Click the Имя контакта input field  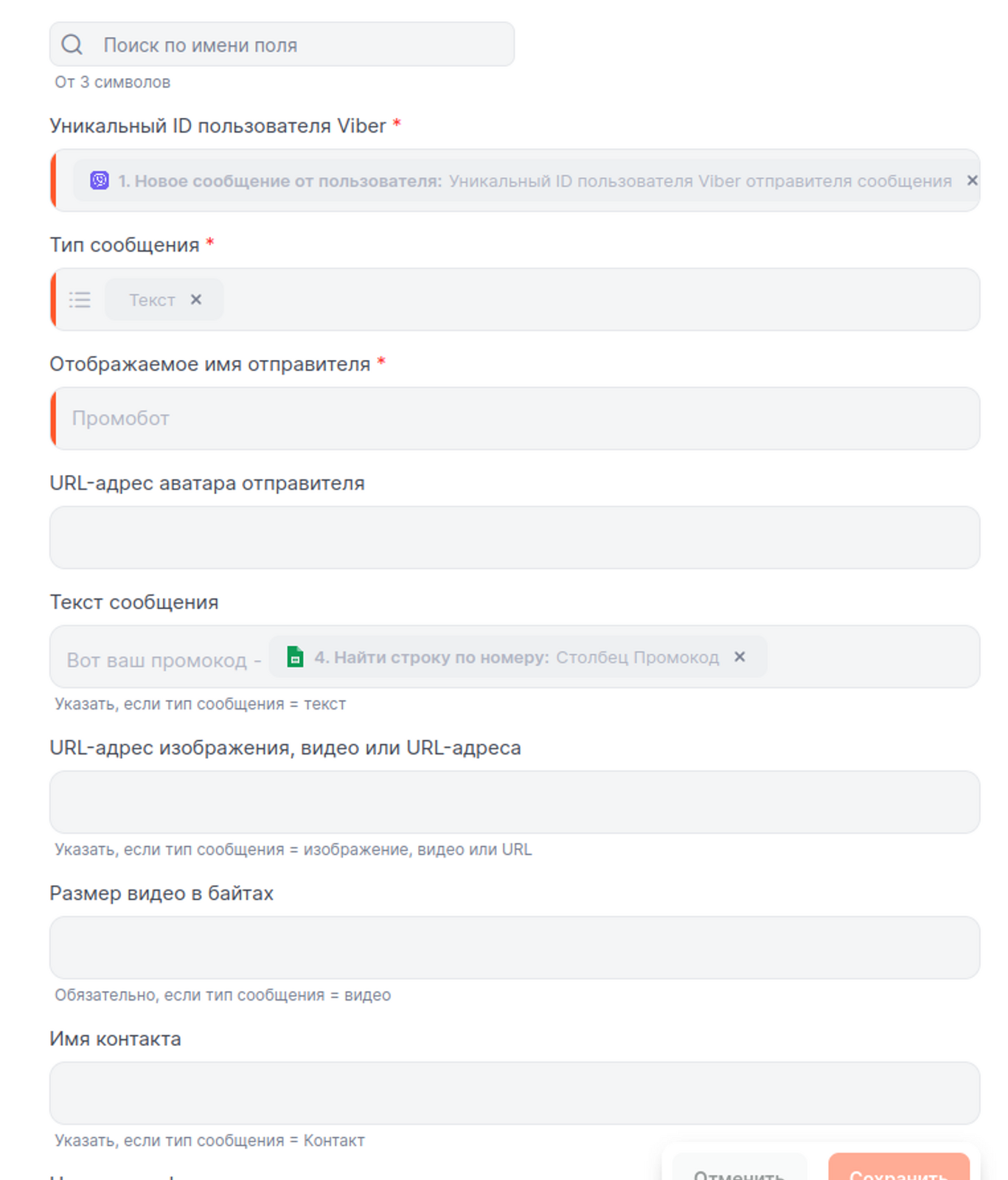point(515,1093)
